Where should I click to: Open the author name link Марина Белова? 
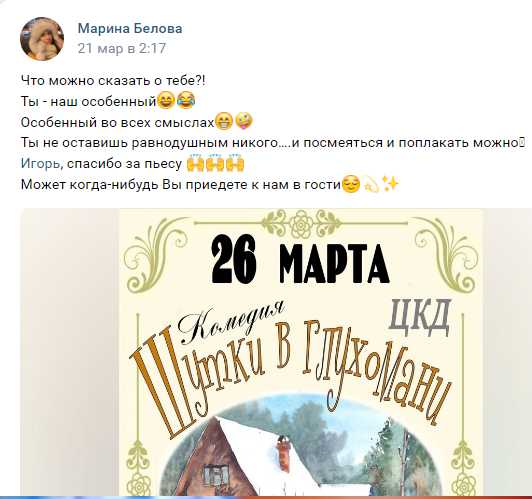coord(130,28)
